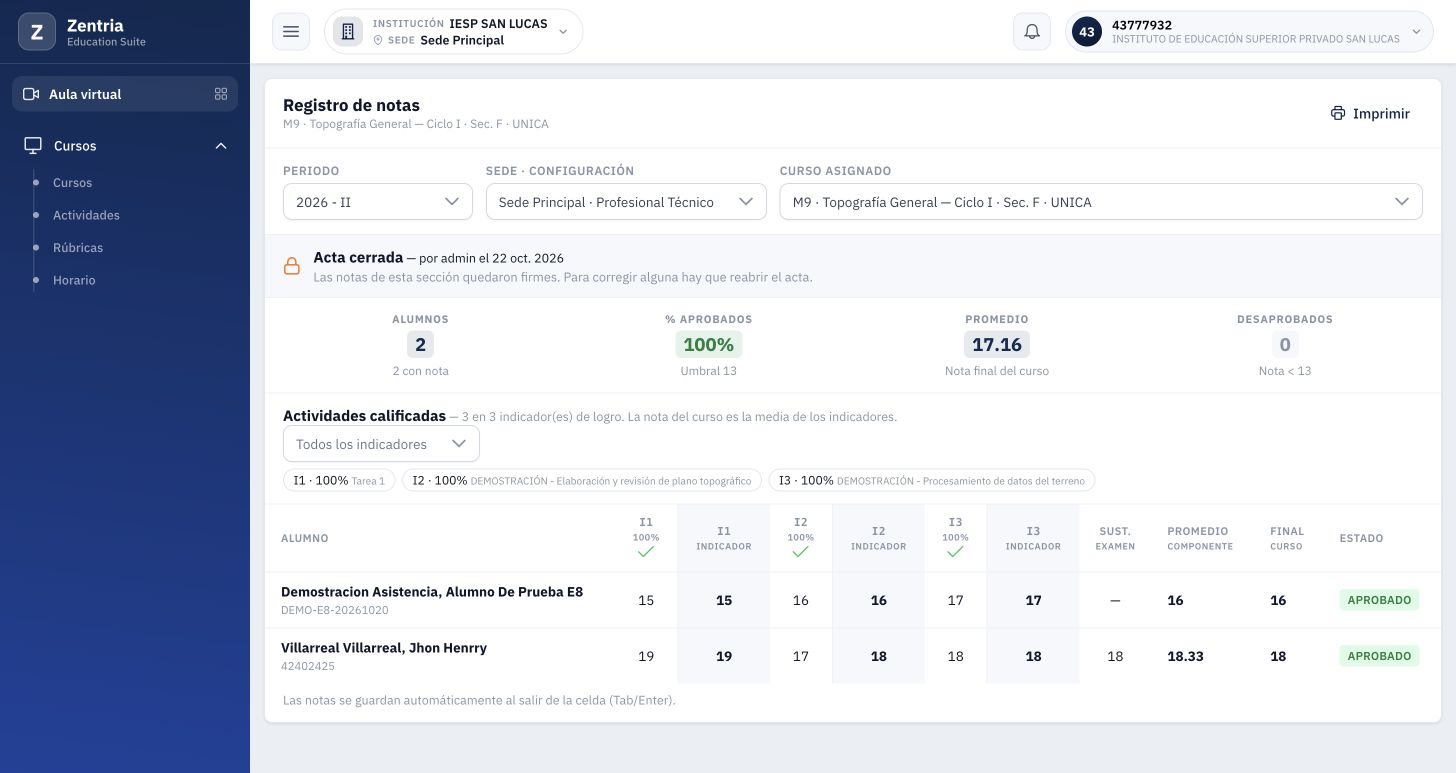1456x773 pixels.
Task: Click the Aula virtual grid icon
Action: [x=221, y=94]
